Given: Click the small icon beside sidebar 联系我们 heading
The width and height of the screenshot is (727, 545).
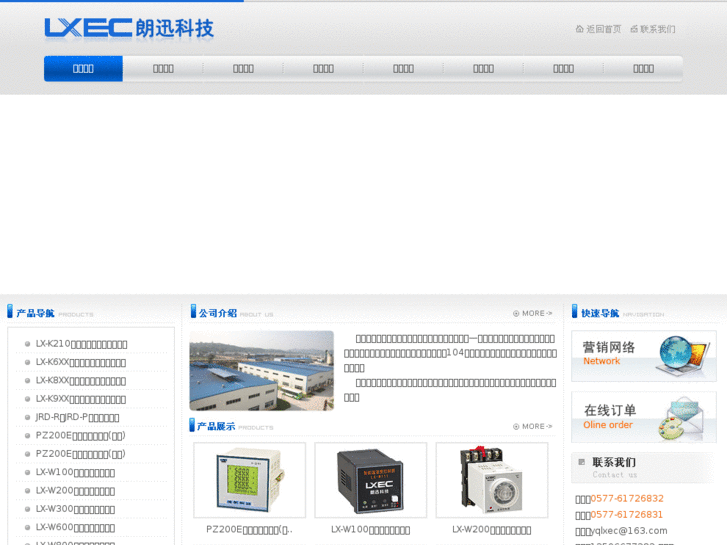Looking at the screenshot, I should click(581, 462).
